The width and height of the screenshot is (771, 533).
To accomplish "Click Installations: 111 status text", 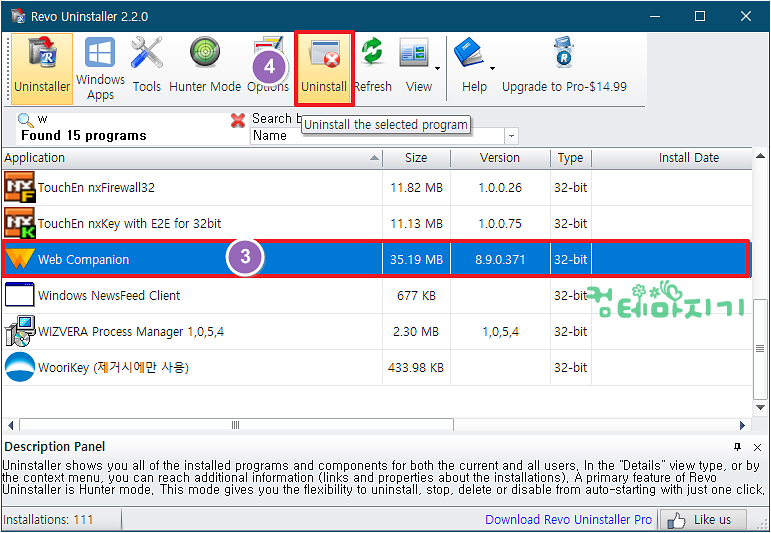I will tap(48, 520).
